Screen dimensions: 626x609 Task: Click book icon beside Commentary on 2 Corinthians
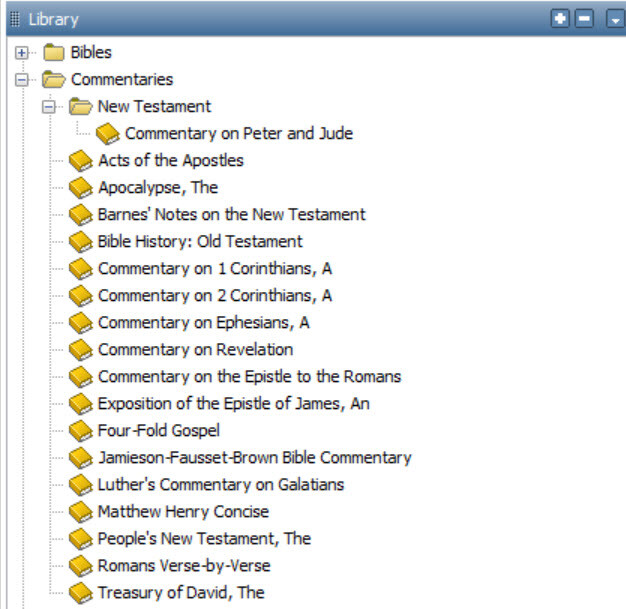click(x=81, y=296)
